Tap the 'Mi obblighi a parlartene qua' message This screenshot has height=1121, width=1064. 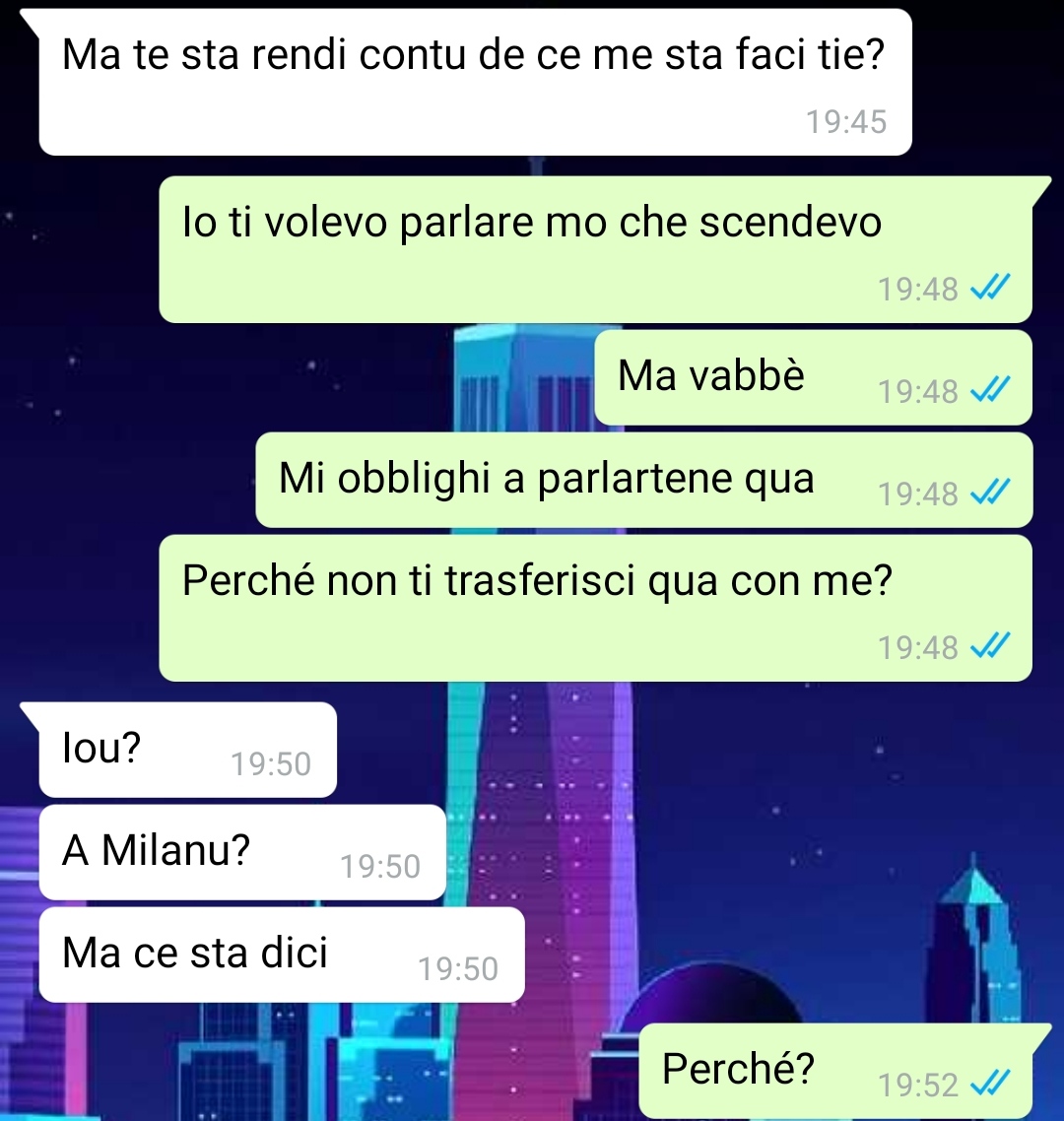643,480
